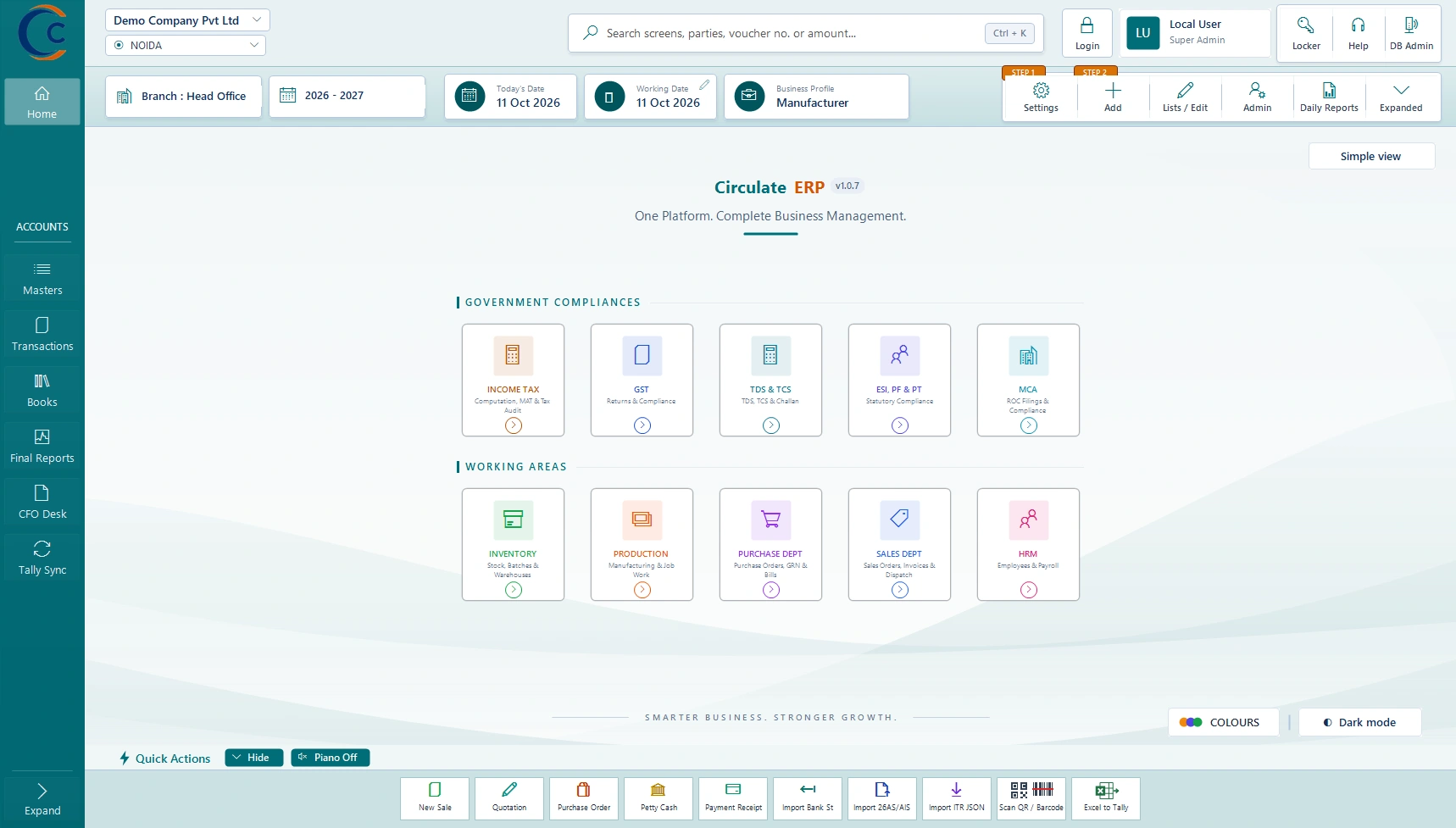
Task: Expand the left sidebar
Action: tap(42, 799)
